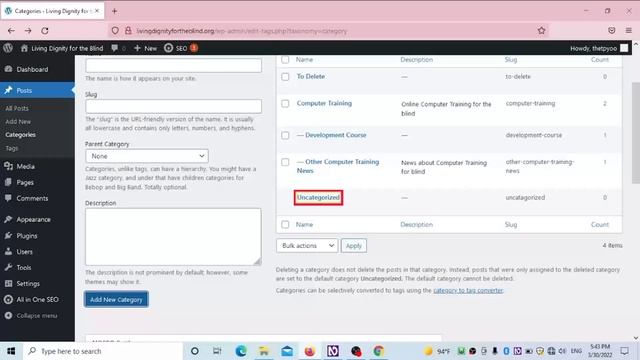Open Task View on taskbar
The image size is (640, 360).
(217, 351)
